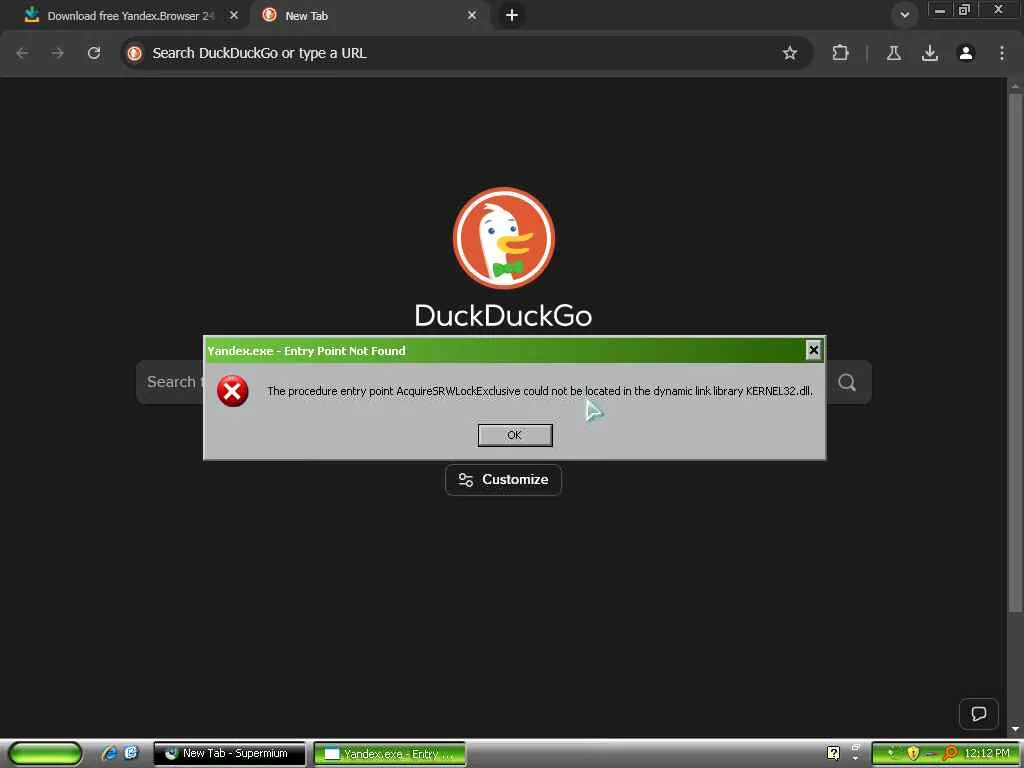Viewport: 1024px width, 768px height.
Task: Click the second blue quick launch icon
Action: (x=131, y=753)
